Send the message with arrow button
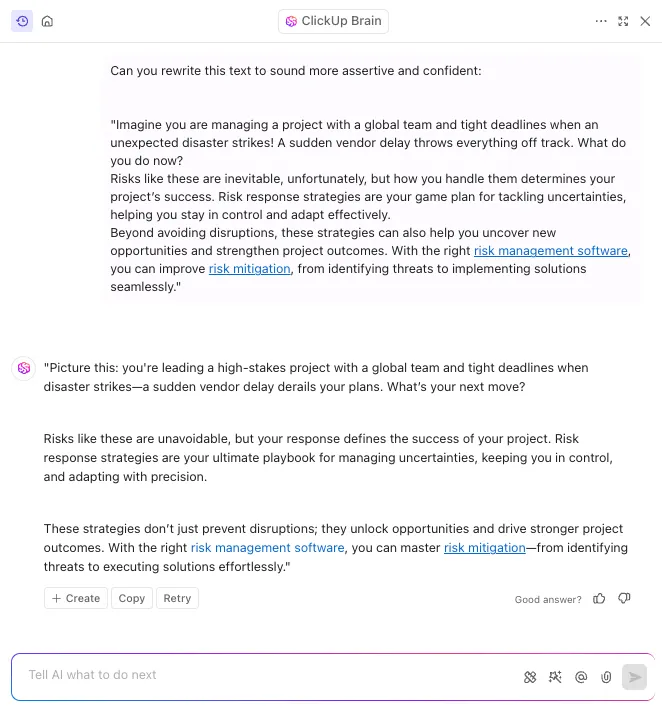The height and width of the screenshot is (710, 662). point(634,677)
